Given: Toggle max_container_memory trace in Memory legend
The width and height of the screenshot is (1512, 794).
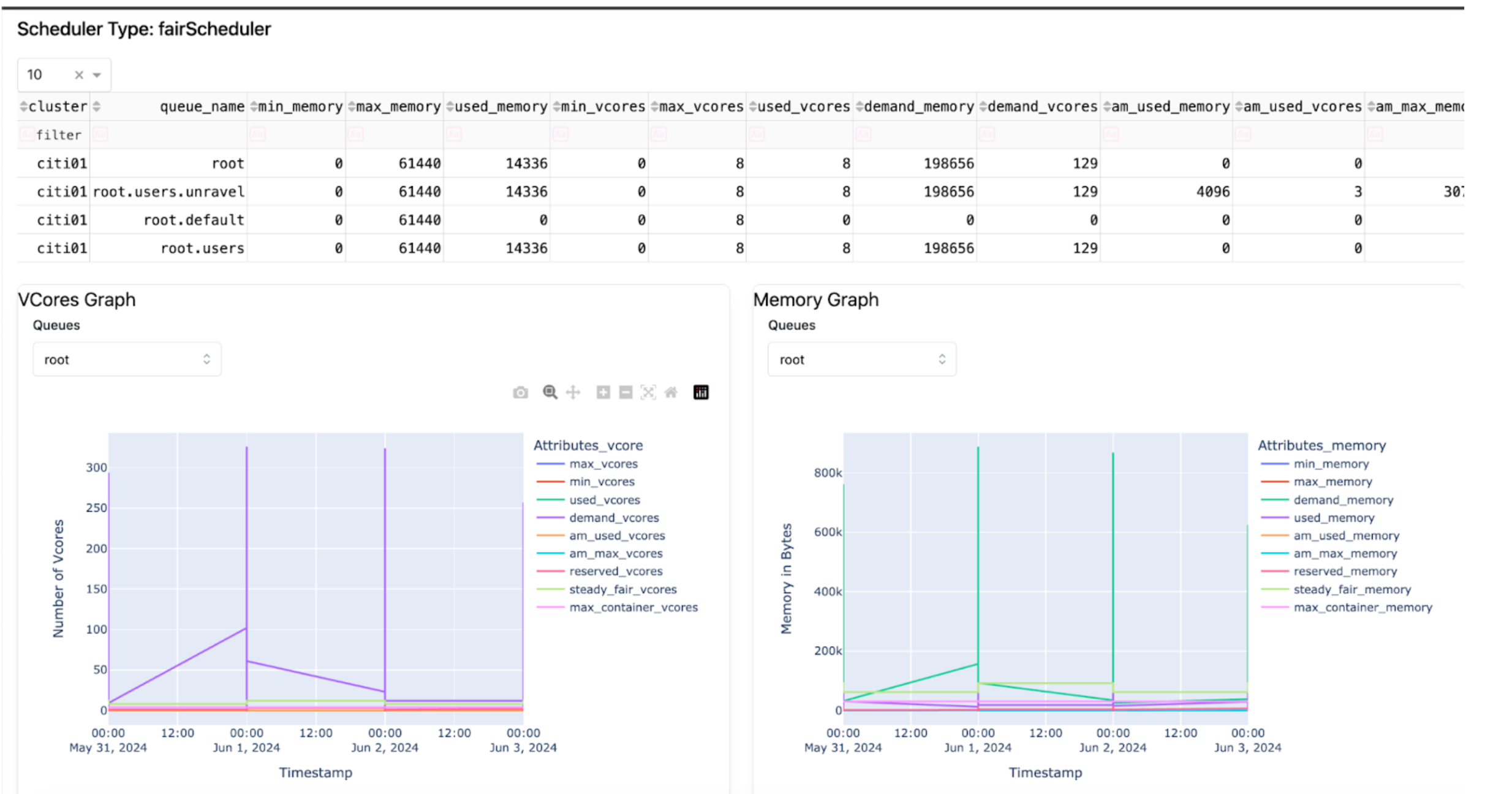Looking at the screenshot, I should coord(1346,607).
